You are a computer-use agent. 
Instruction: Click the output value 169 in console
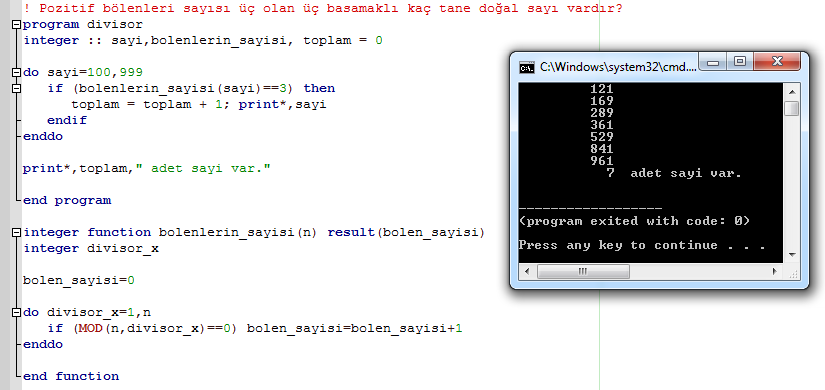602,101
